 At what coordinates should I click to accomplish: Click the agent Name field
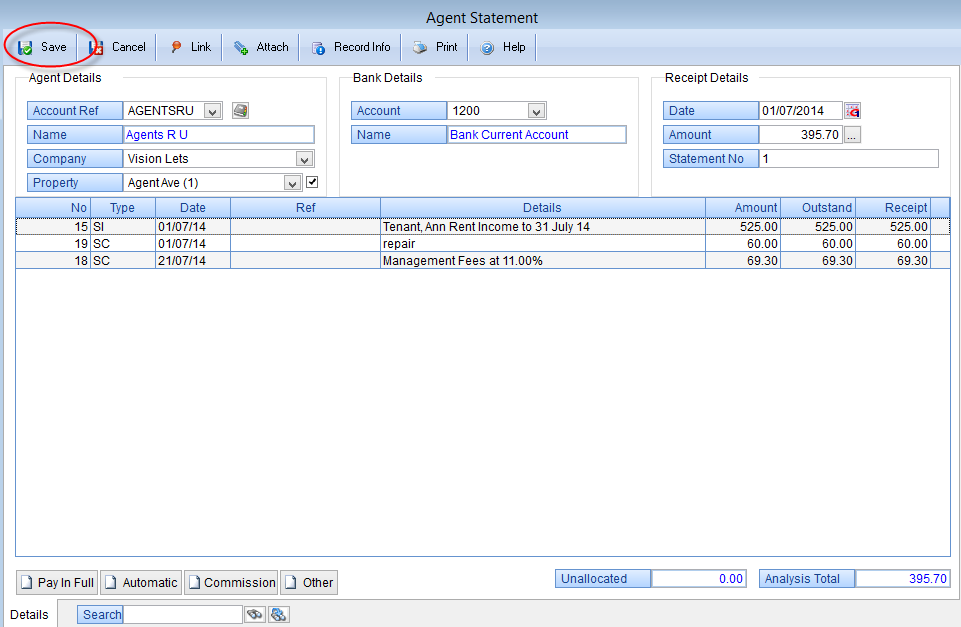pos(219,135)
